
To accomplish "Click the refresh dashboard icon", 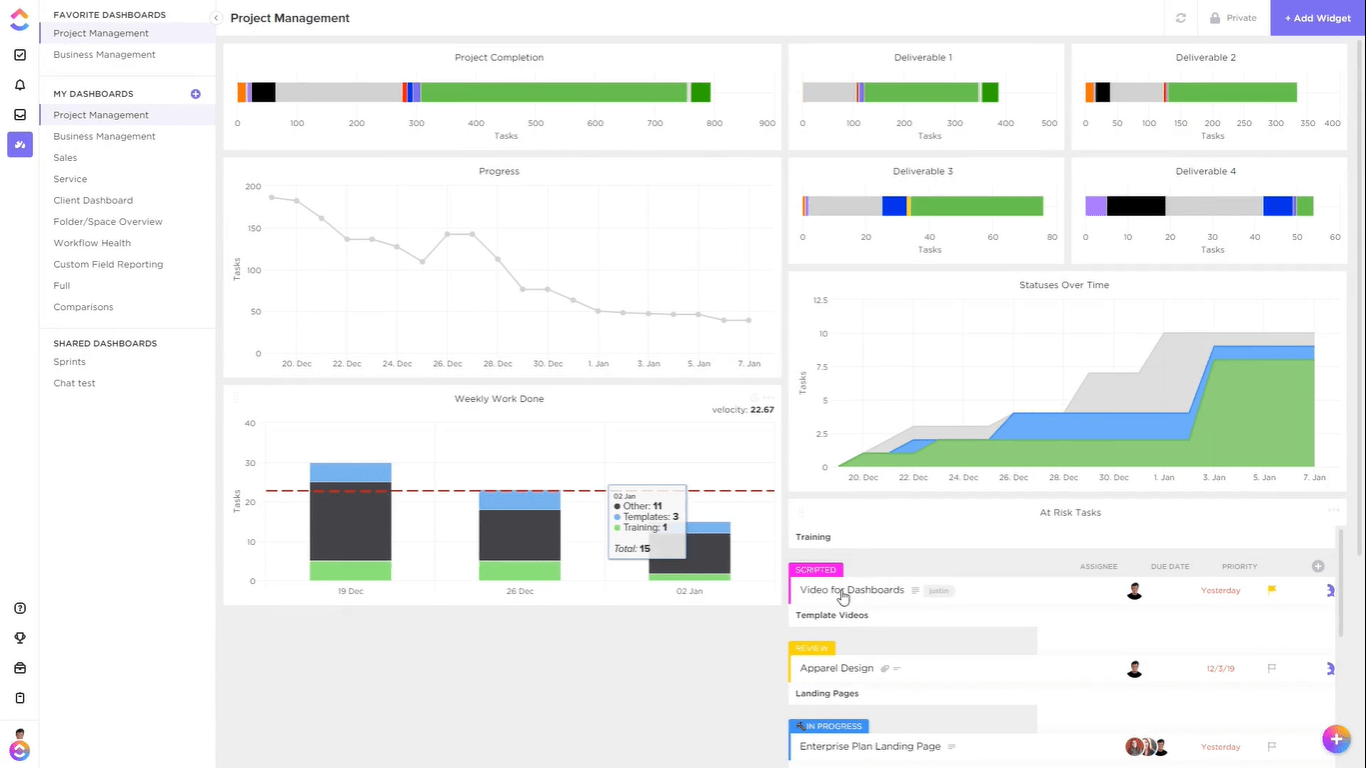I will coord(1181,18).
